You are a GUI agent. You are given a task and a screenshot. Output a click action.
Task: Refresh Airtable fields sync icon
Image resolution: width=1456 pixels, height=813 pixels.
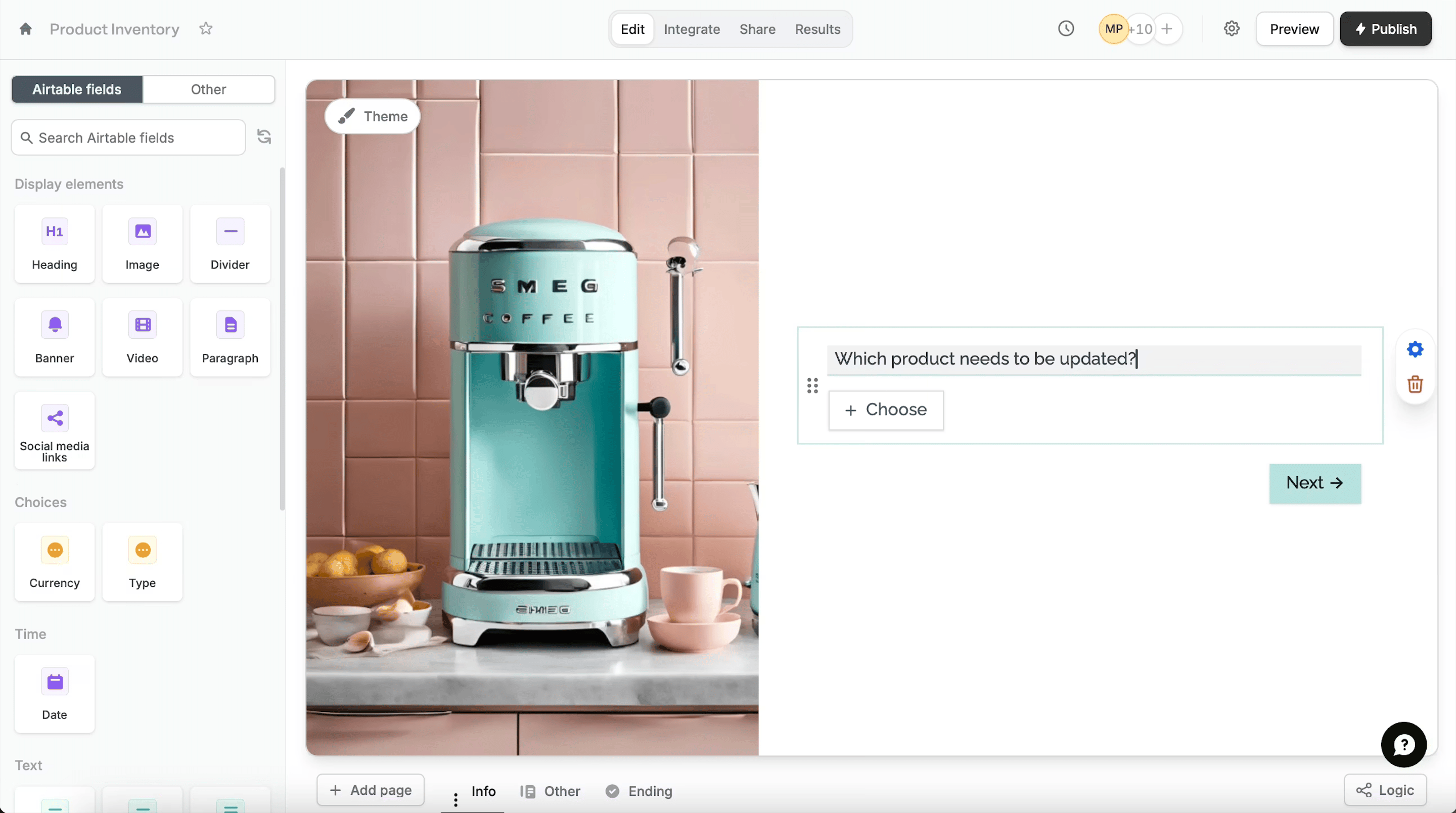(264, 137)
